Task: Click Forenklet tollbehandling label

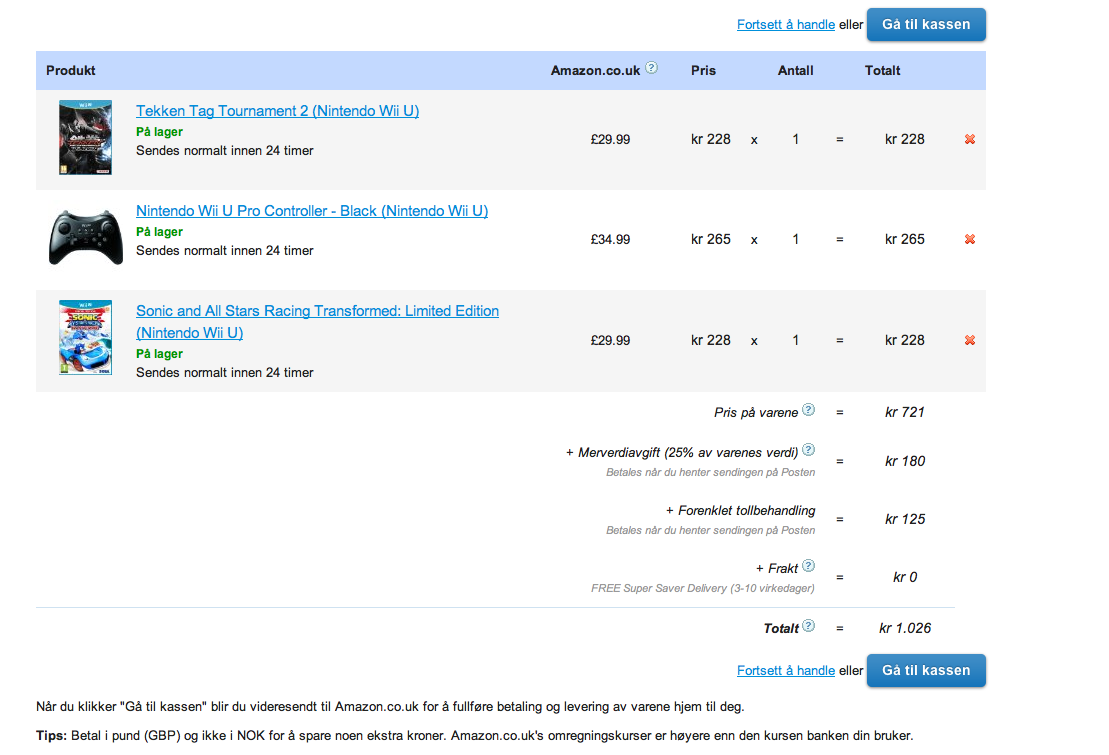Action: point(741,510)
